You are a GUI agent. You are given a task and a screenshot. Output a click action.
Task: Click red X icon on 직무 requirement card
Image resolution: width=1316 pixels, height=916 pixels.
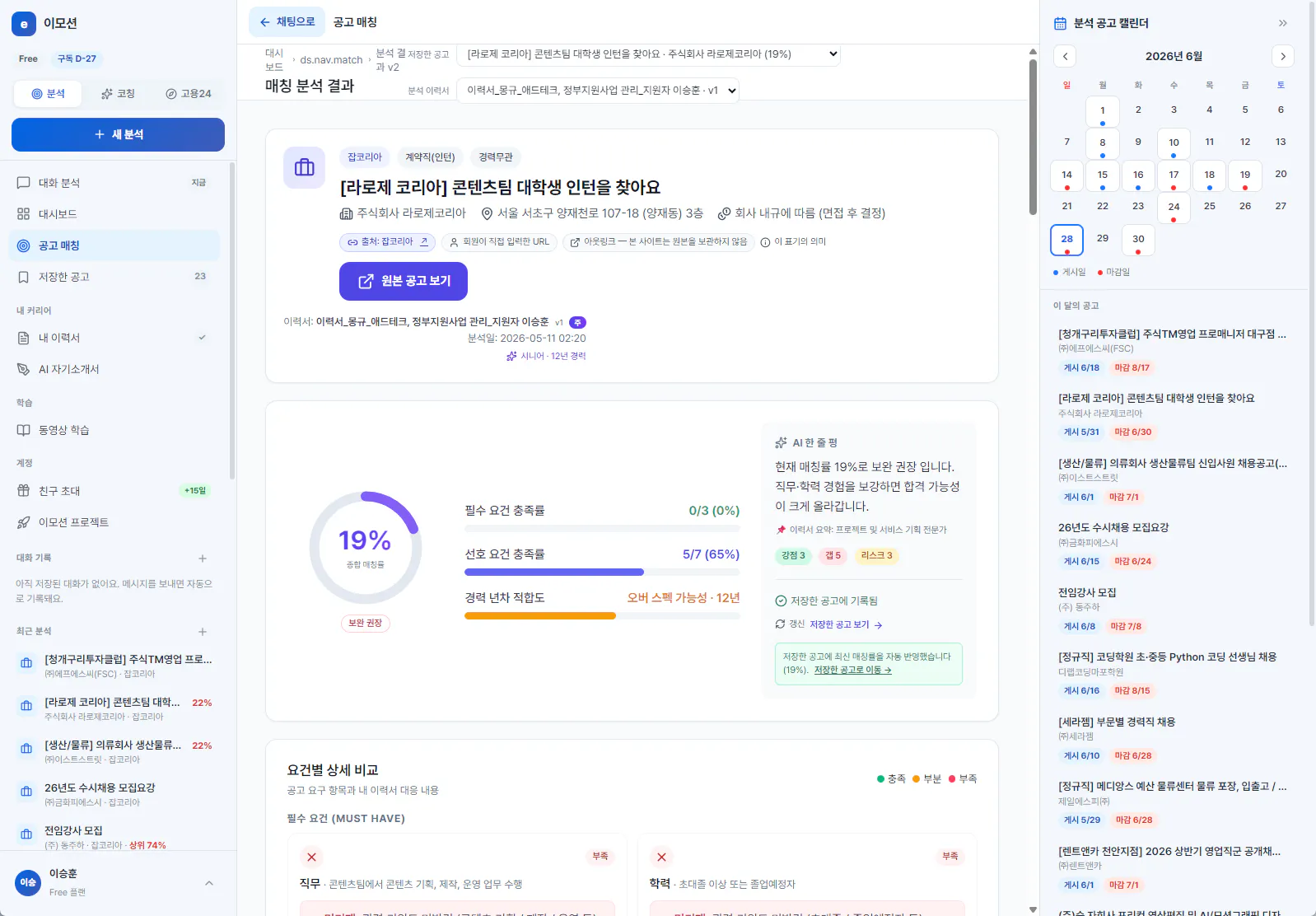click(311, 857)
